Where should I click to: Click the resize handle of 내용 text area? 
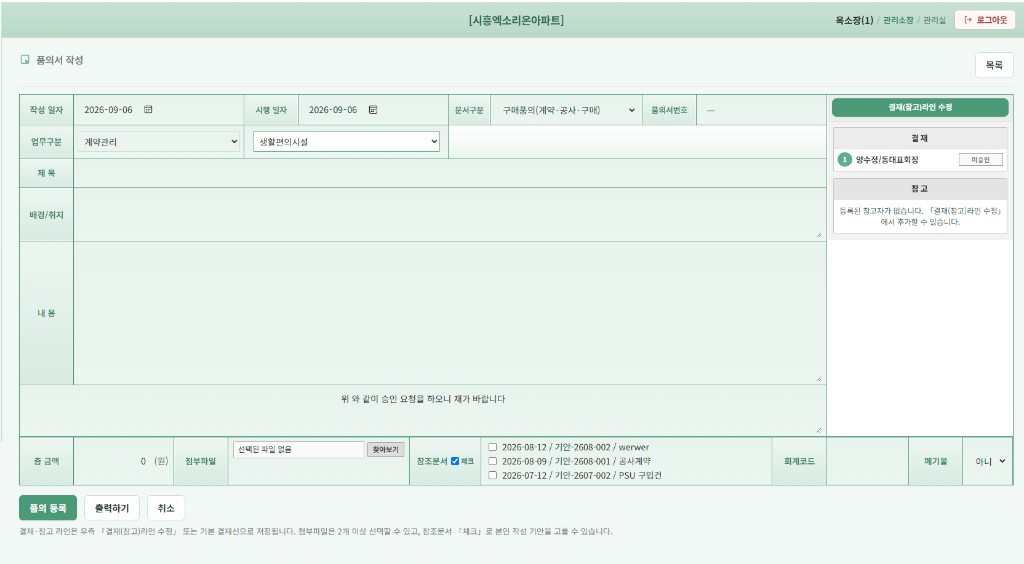point(818,378)
